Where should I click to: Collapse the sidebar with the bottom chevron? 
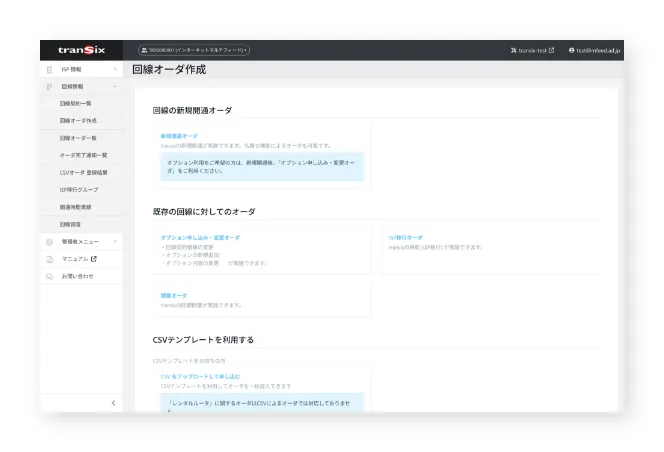tap(113, 403)
